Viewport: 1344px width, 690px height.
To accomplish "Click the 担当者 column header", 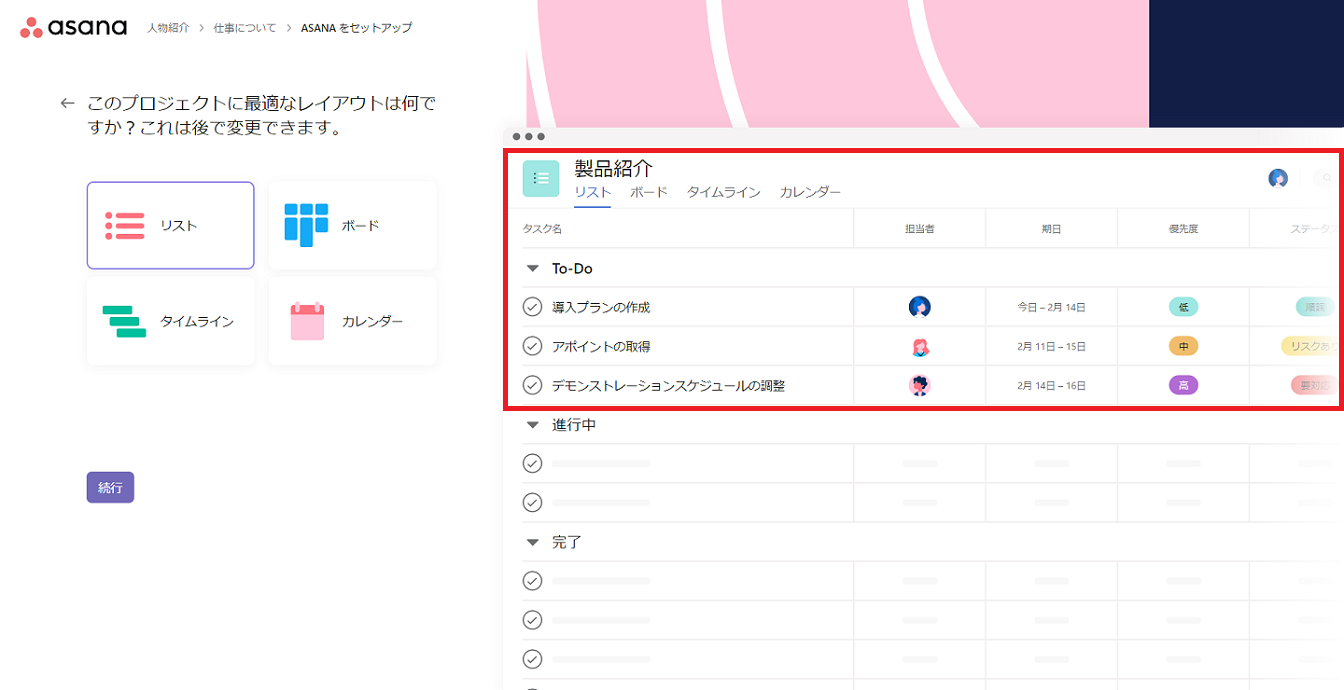I will [919, 229].
